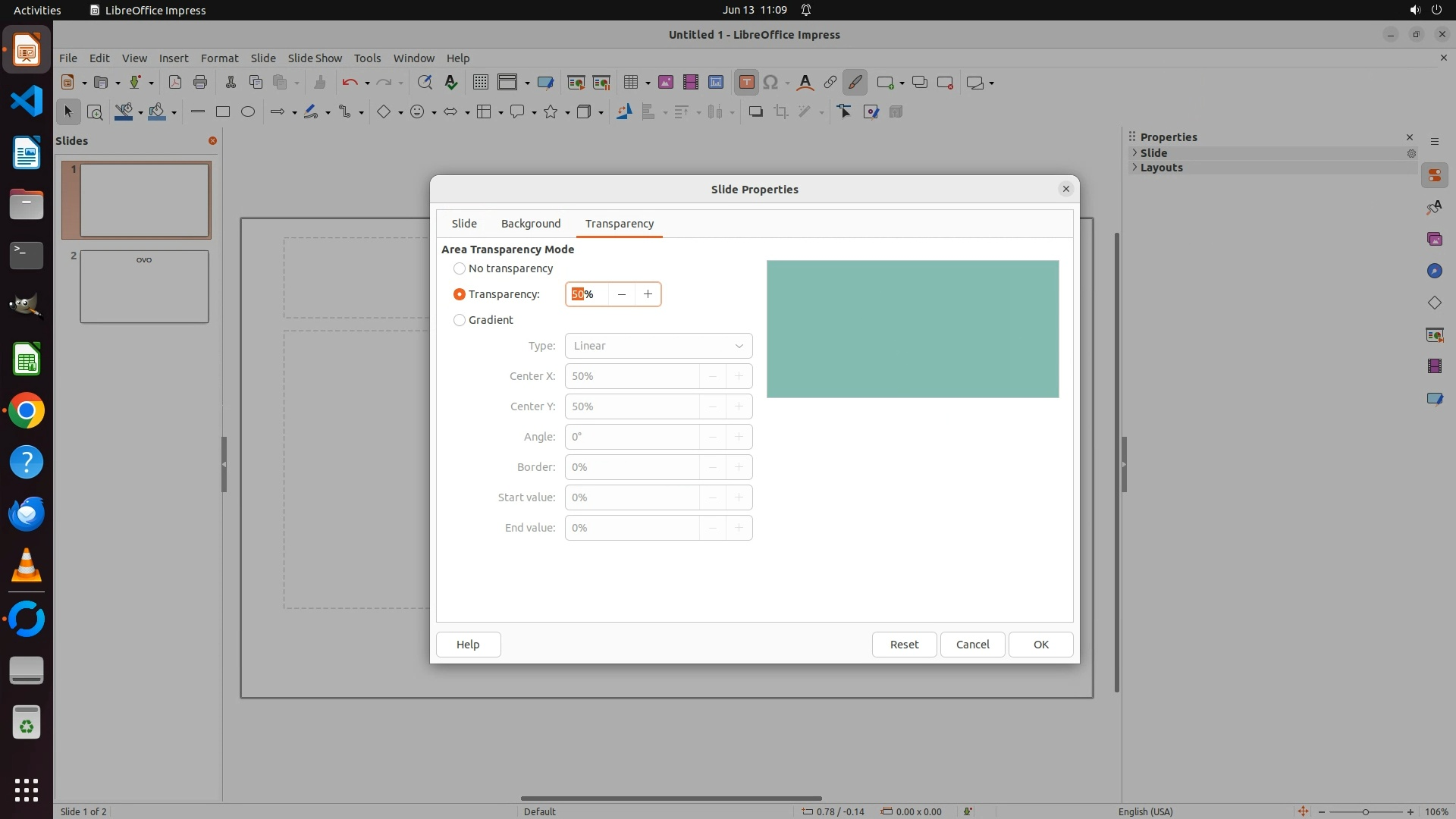Image resolution: width=1456 pixels, height=819 pixels.
Task: Click the Reset button
Action: 904,645
